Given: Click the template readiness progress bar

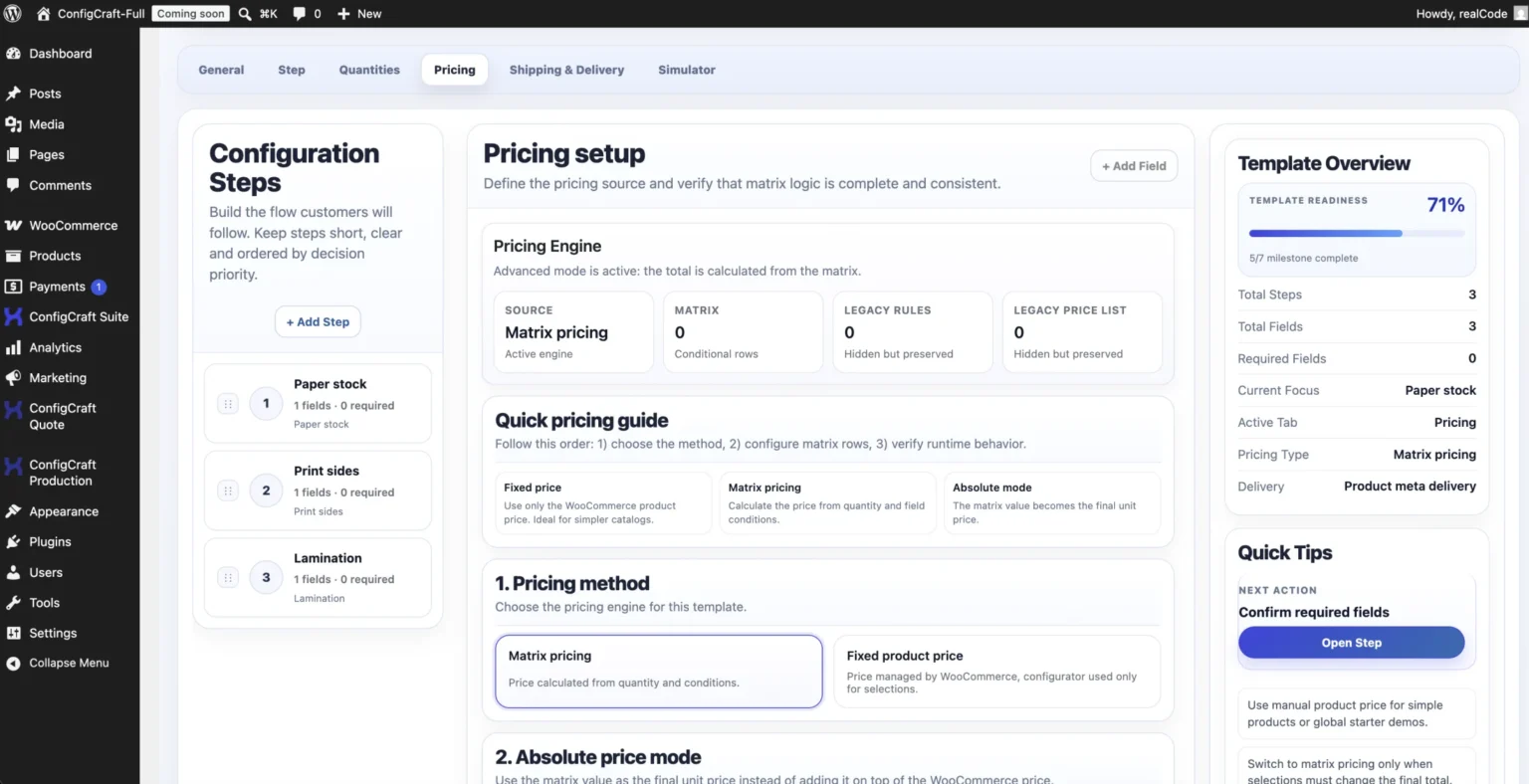Looking at the screenshot, I should point(1357,234).
